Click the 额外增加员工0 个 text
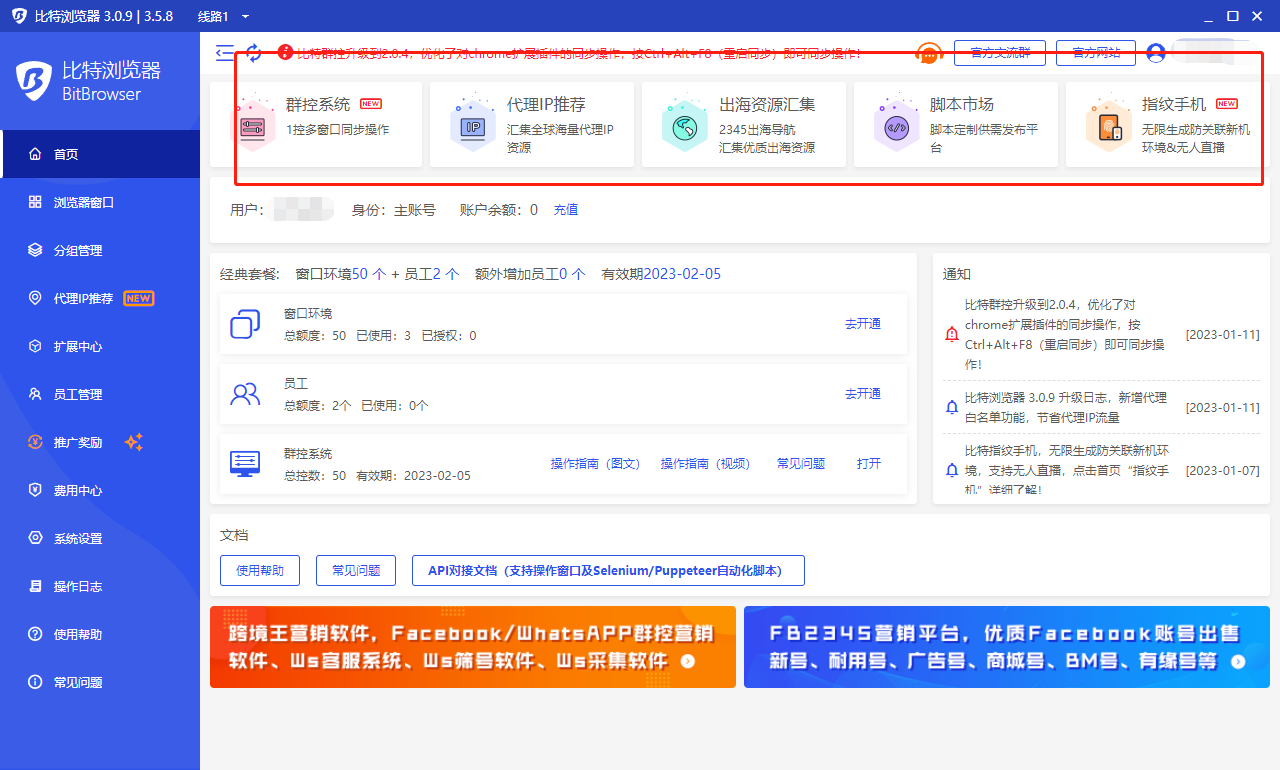The height and width of the screenshot is (770, 1280). pos(530,274)
